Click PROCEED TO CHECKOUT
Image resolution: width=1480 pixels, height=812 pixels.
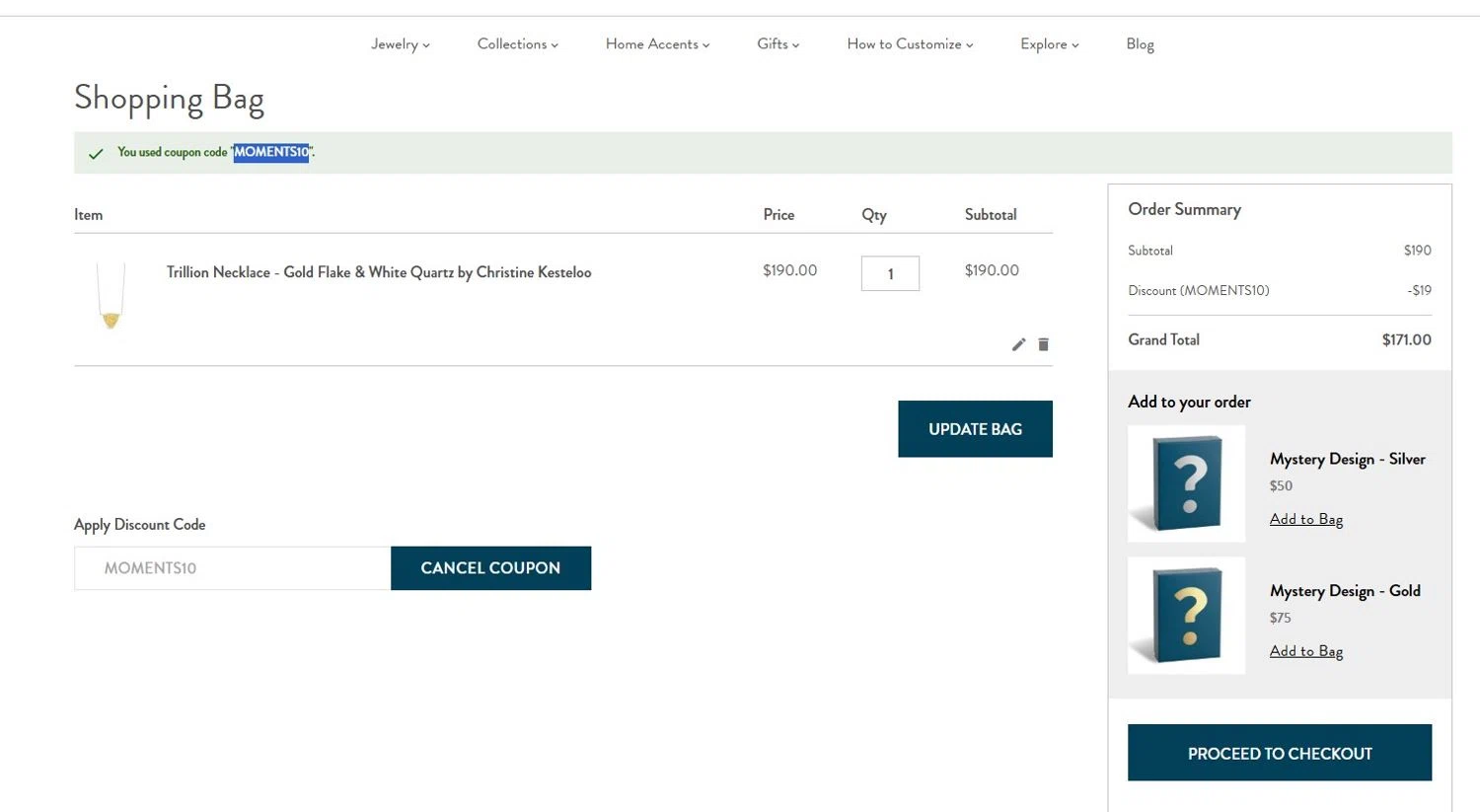click(x=1280, y=753)
